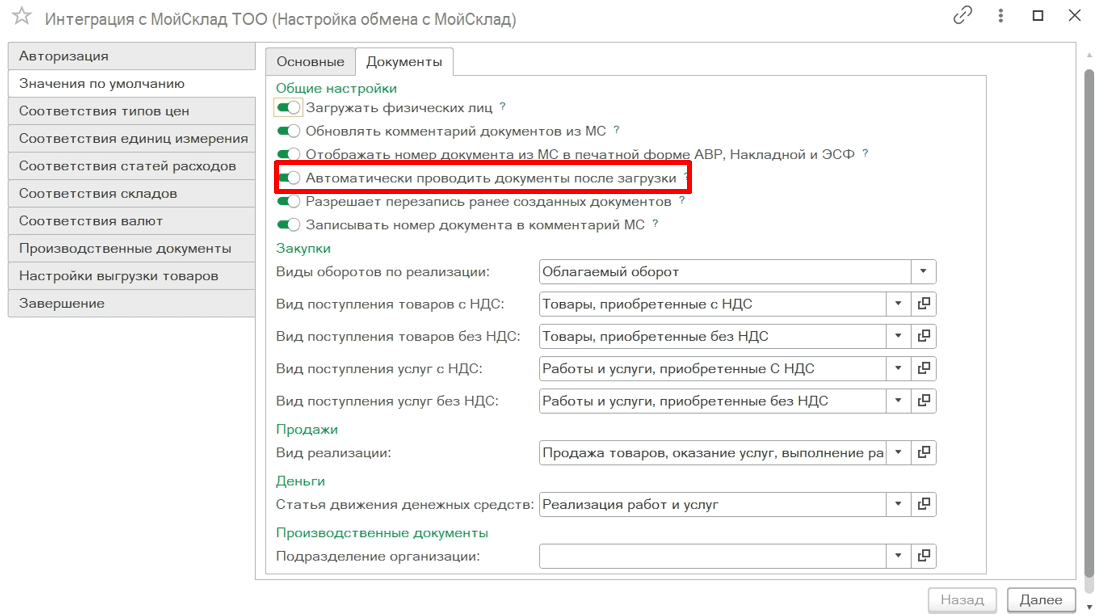Click the vertical scrollbar on right edge
This screenshot has width=1097, height=616.
click(x=1089, y=322)
